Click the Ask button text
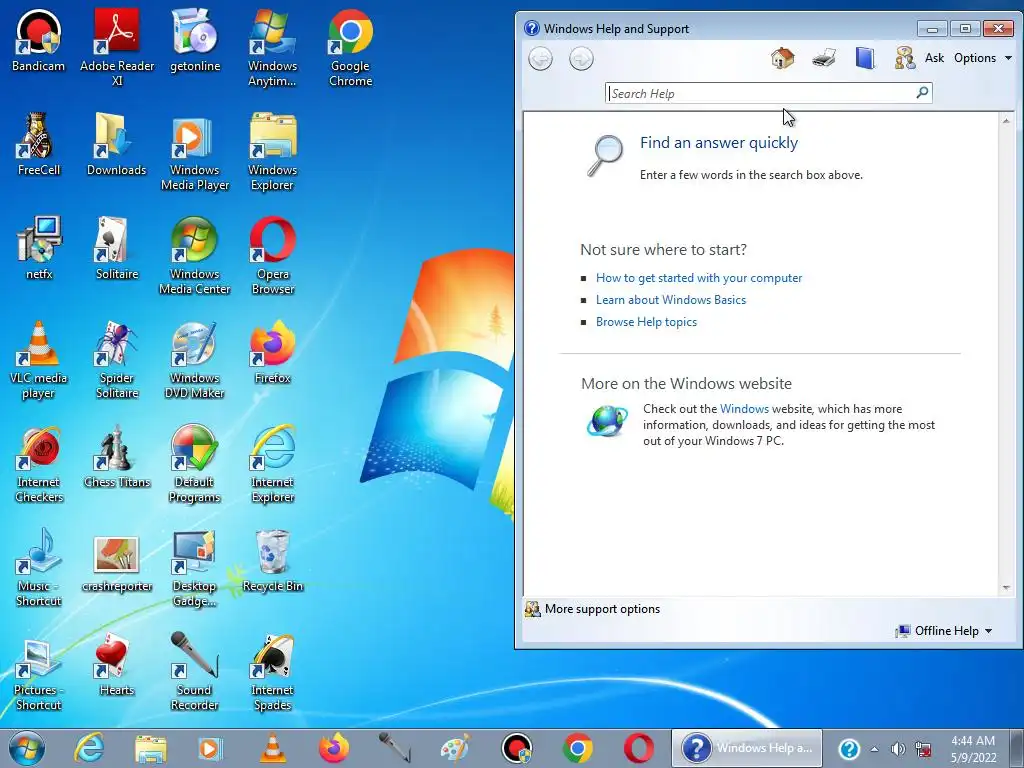This screenshot has height=768, width=1024. 934,58
